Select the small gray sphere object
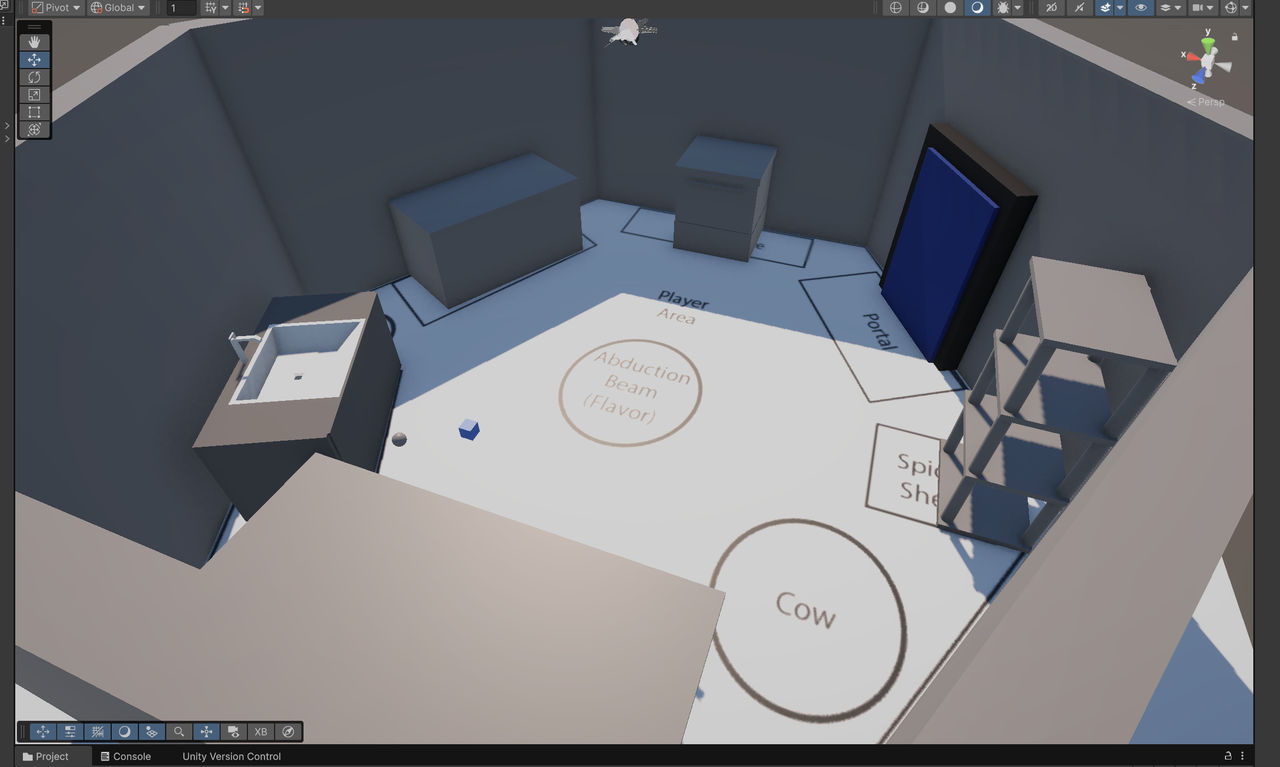Image resolution: width=1280 pixels, height=767 pixels. pos(399,439)
